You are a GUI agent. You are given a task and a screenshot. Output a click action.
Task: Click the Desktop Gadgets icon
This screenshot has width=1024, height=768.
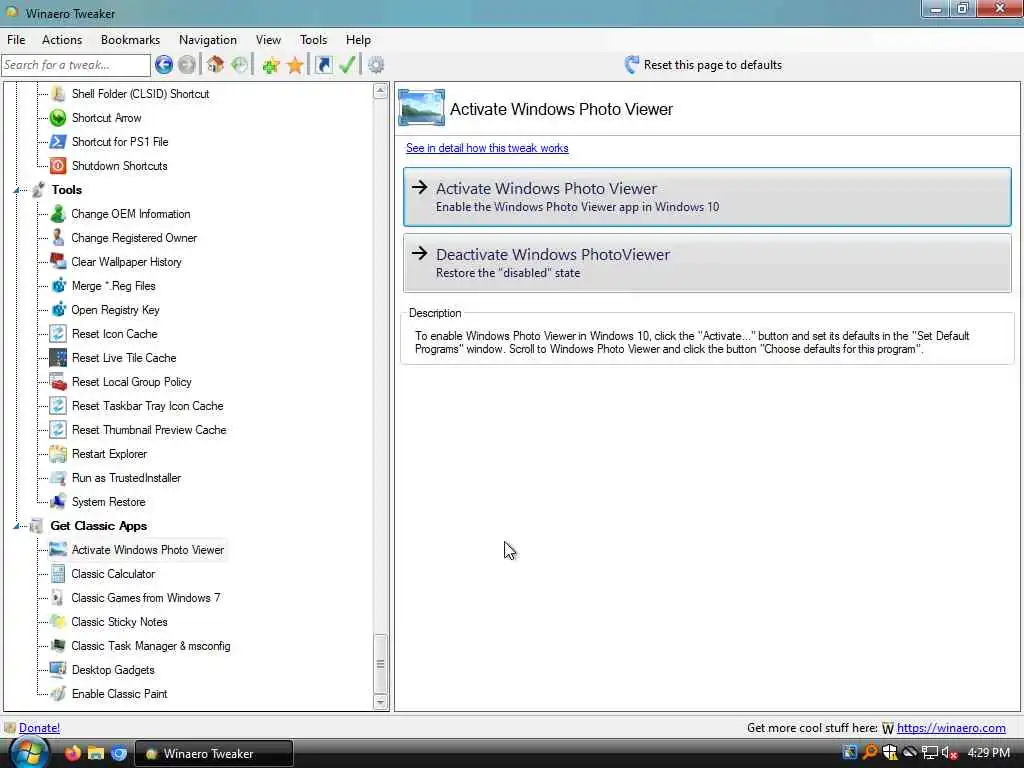(58, 670)
